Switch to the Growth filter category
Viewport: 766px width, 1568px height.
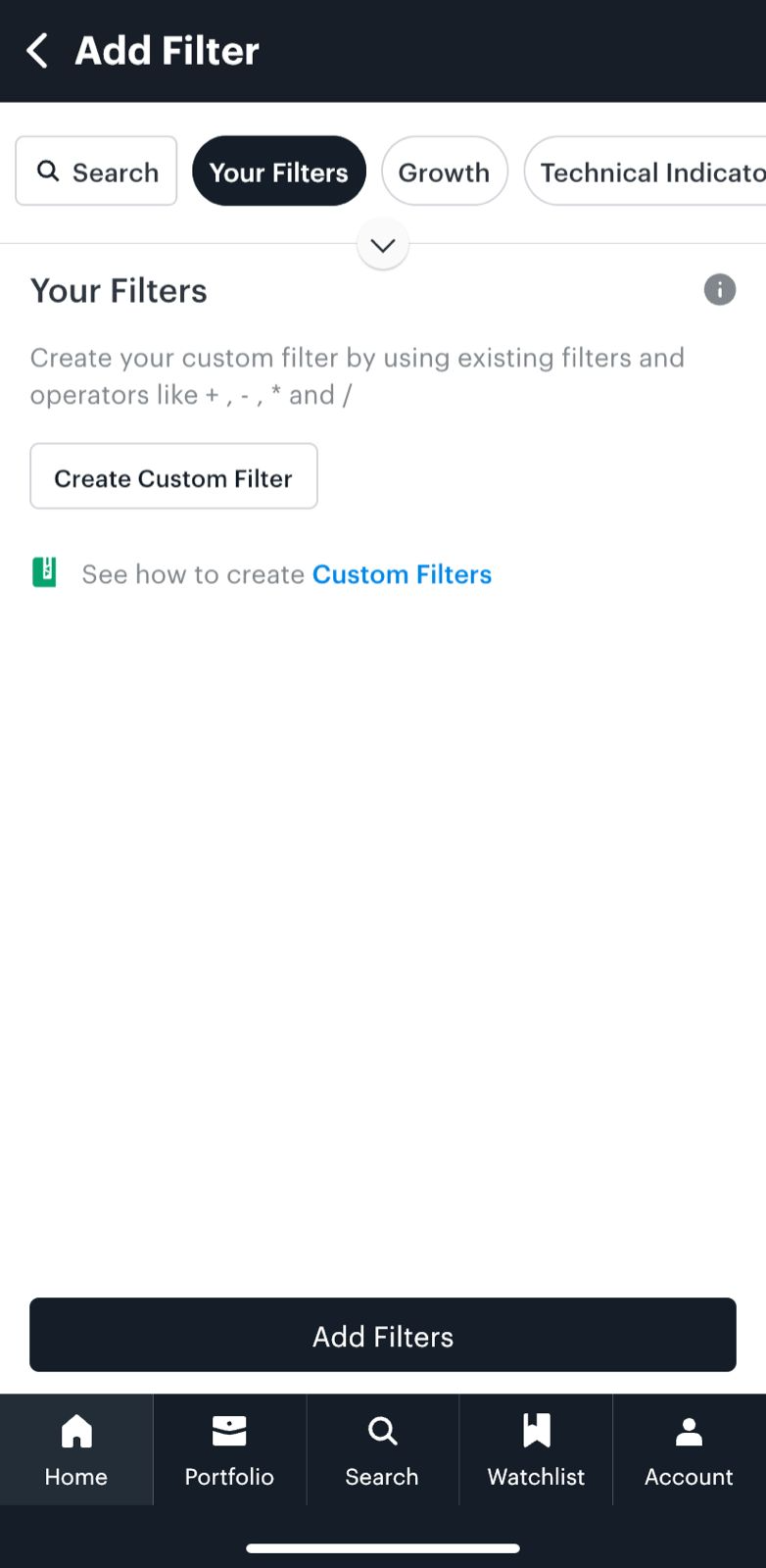(445, 171)
